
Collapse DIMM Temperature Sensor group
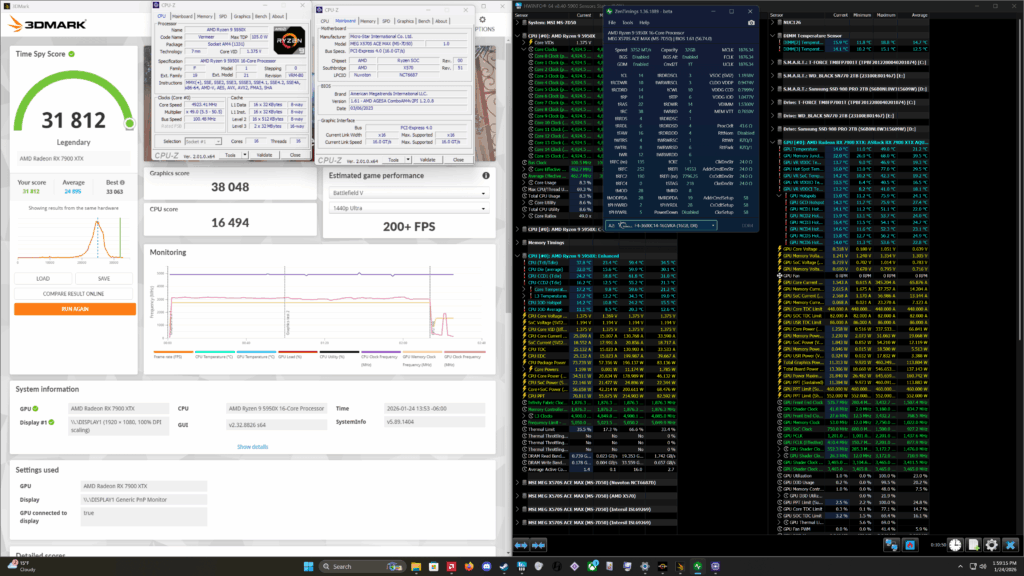pyautogui.click(x=773, y=35)
